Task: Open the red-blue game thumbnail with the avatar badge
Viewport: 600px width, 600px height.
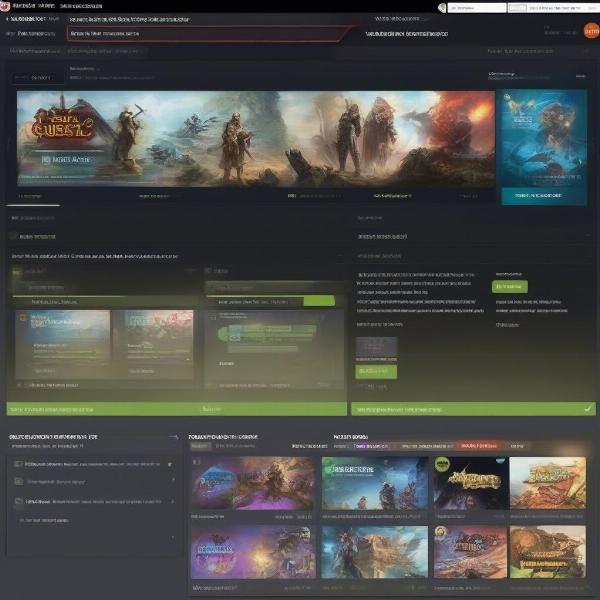Action: coord(470,552)
